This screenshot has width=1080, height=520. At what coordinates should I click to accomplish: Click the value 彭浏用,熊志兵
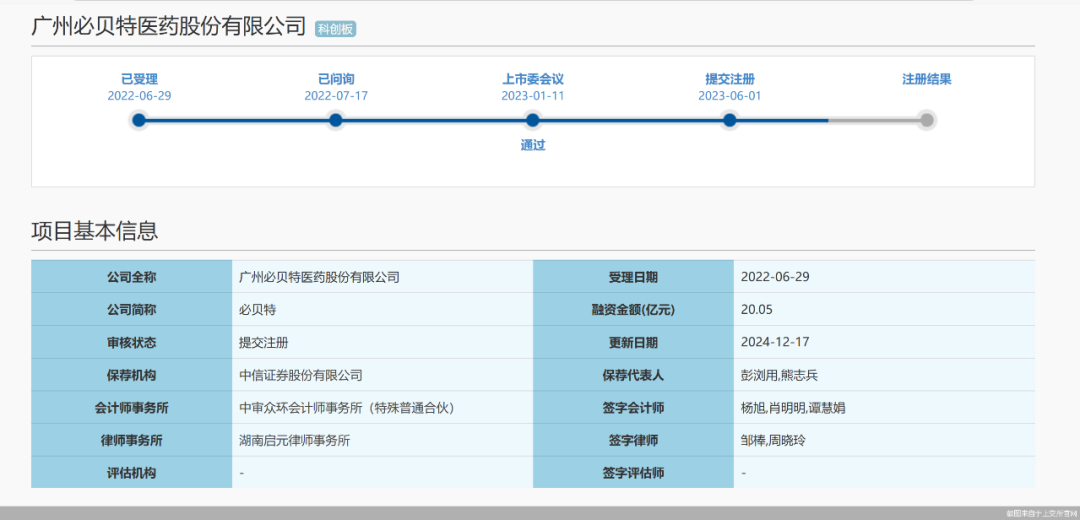pos(779,375)
